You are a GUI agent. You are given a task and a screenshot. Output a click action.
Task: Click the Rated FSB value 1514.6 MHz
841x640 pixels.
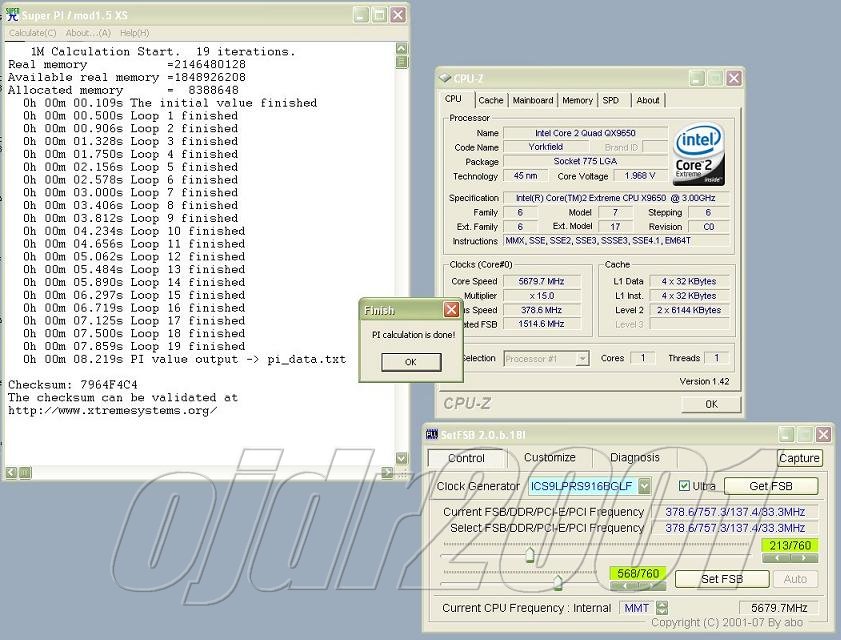coord(541,324)
